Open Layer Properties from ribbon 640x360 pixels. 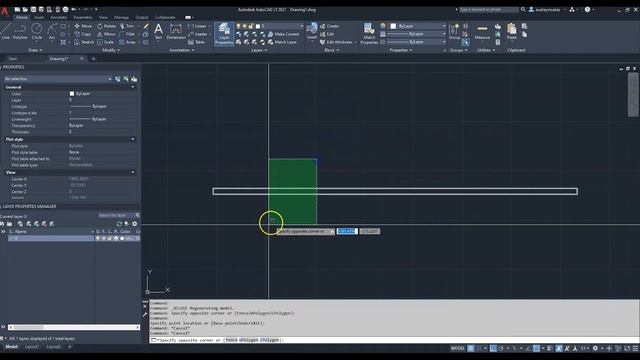pos(224,33)
